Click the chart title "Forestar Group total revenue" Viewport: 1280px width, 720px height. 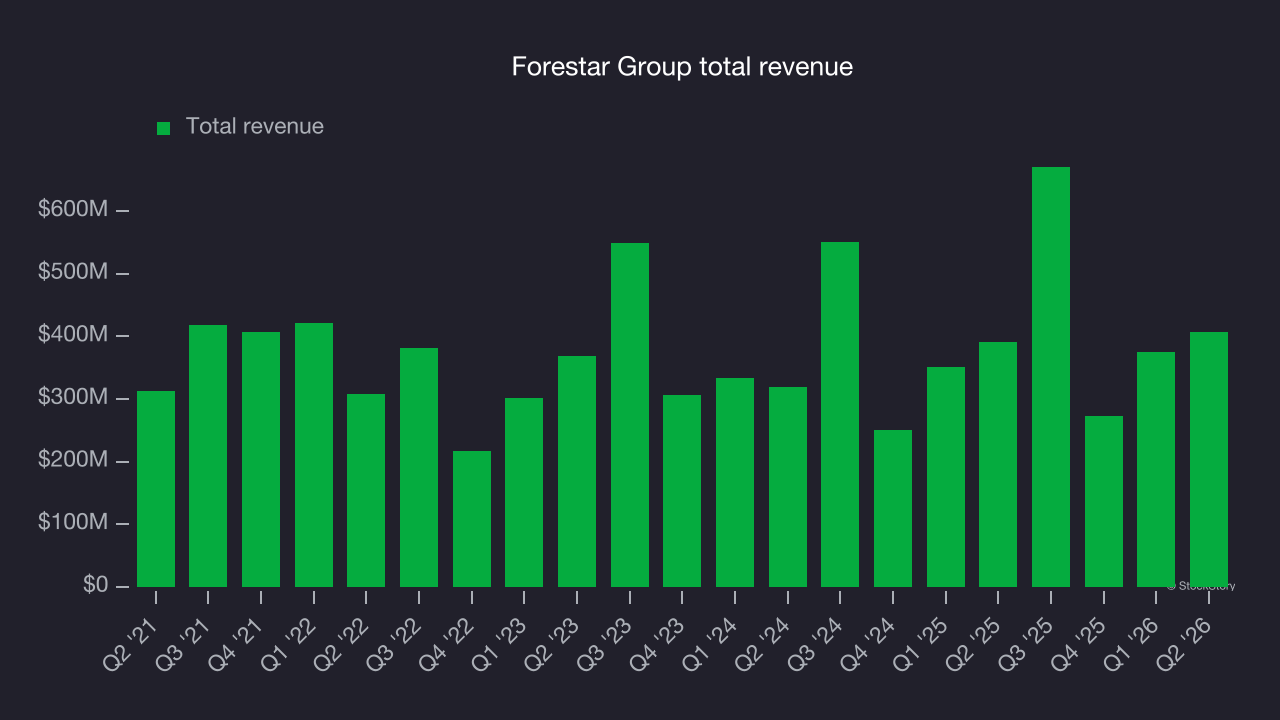(x=682, y=67)
